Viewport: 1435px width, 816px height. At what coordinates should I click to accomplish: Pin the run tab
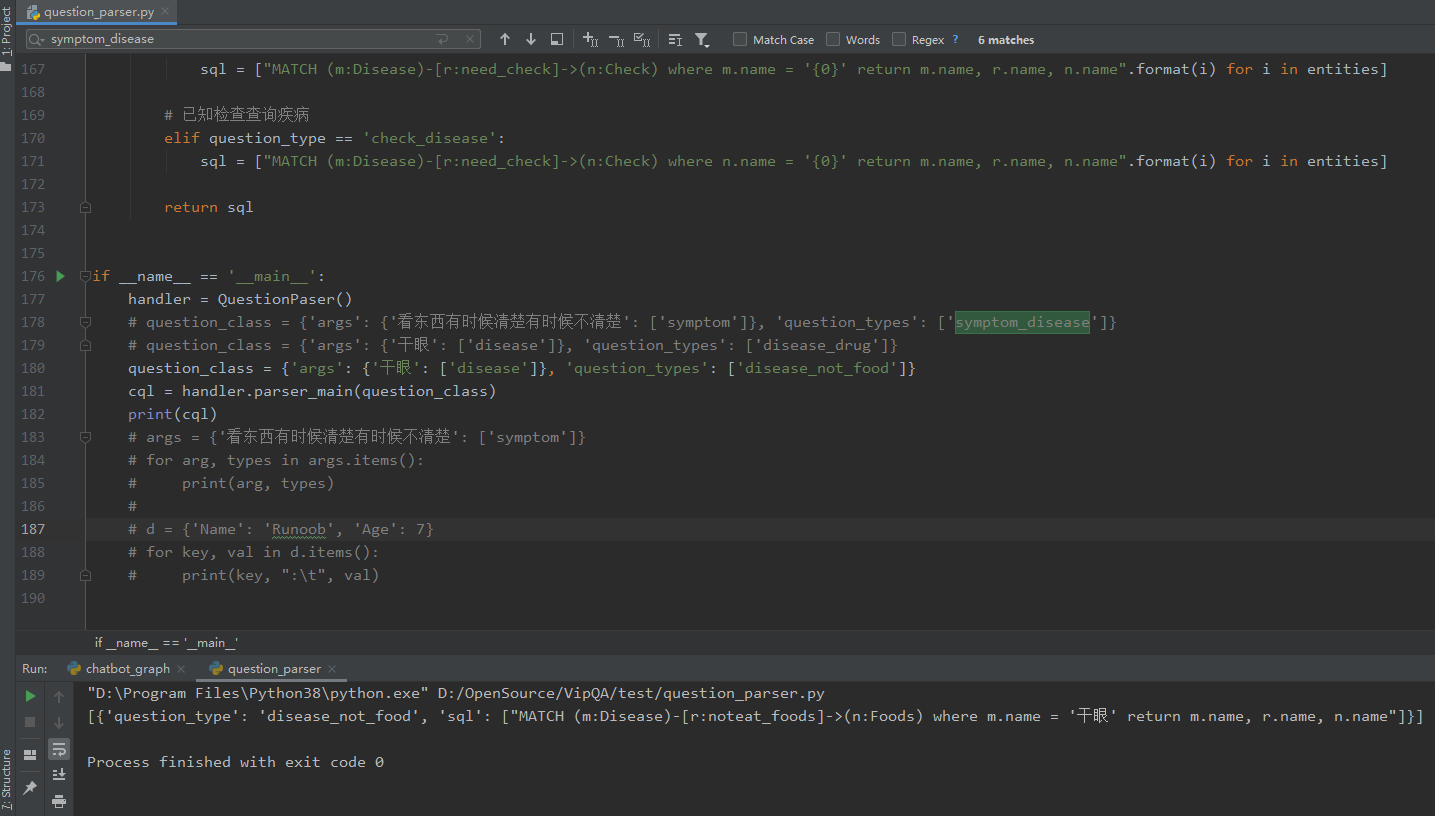(30, 788)
